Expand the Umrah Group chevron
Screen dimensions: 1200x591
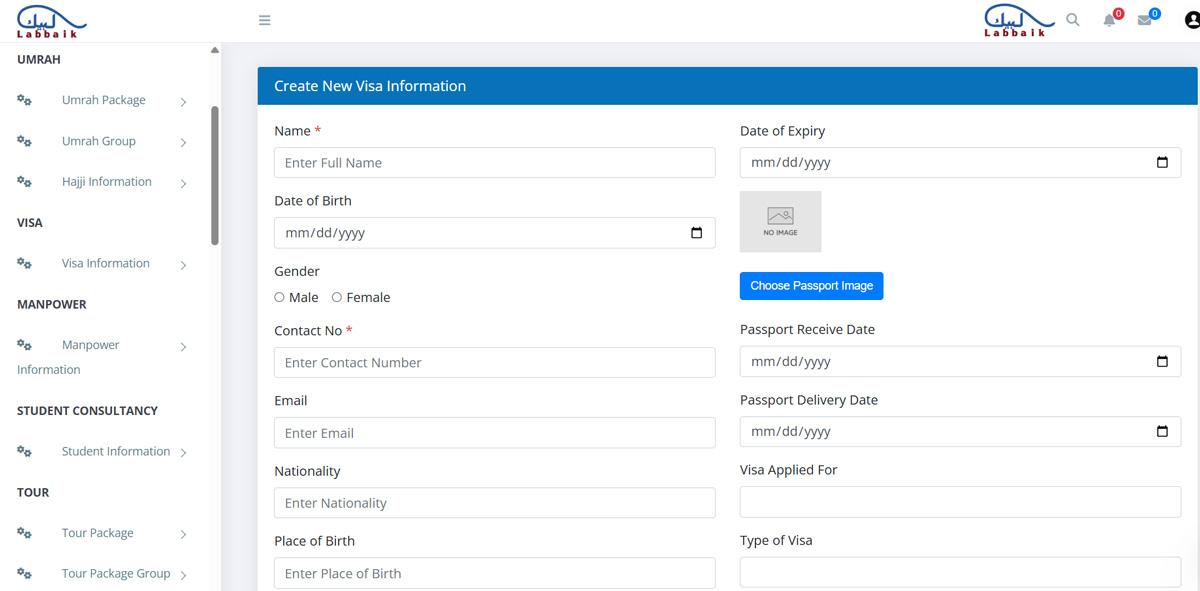184,142
